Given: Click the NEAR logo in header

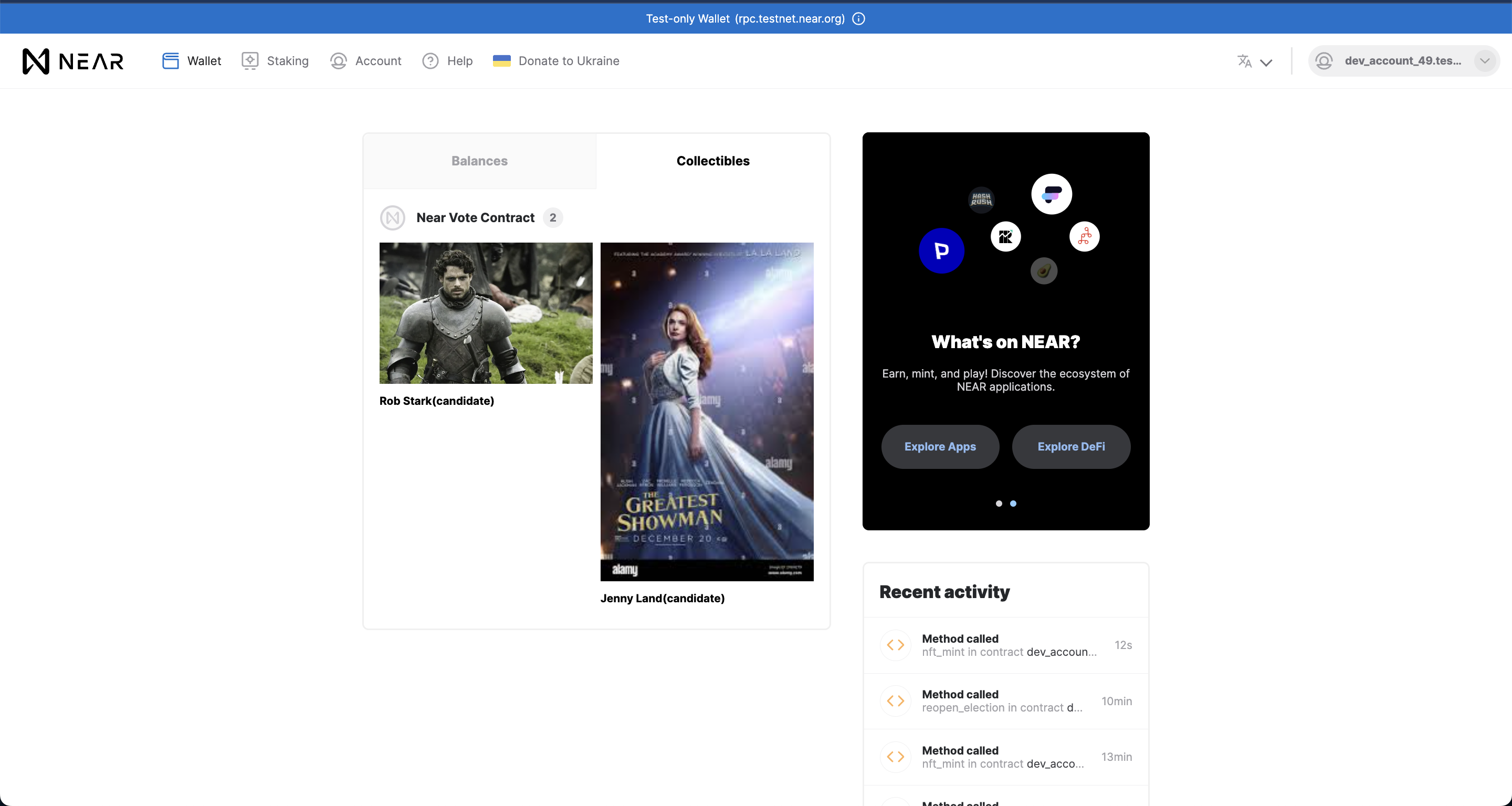Looking at the screenshot, I should pos(73,61).
